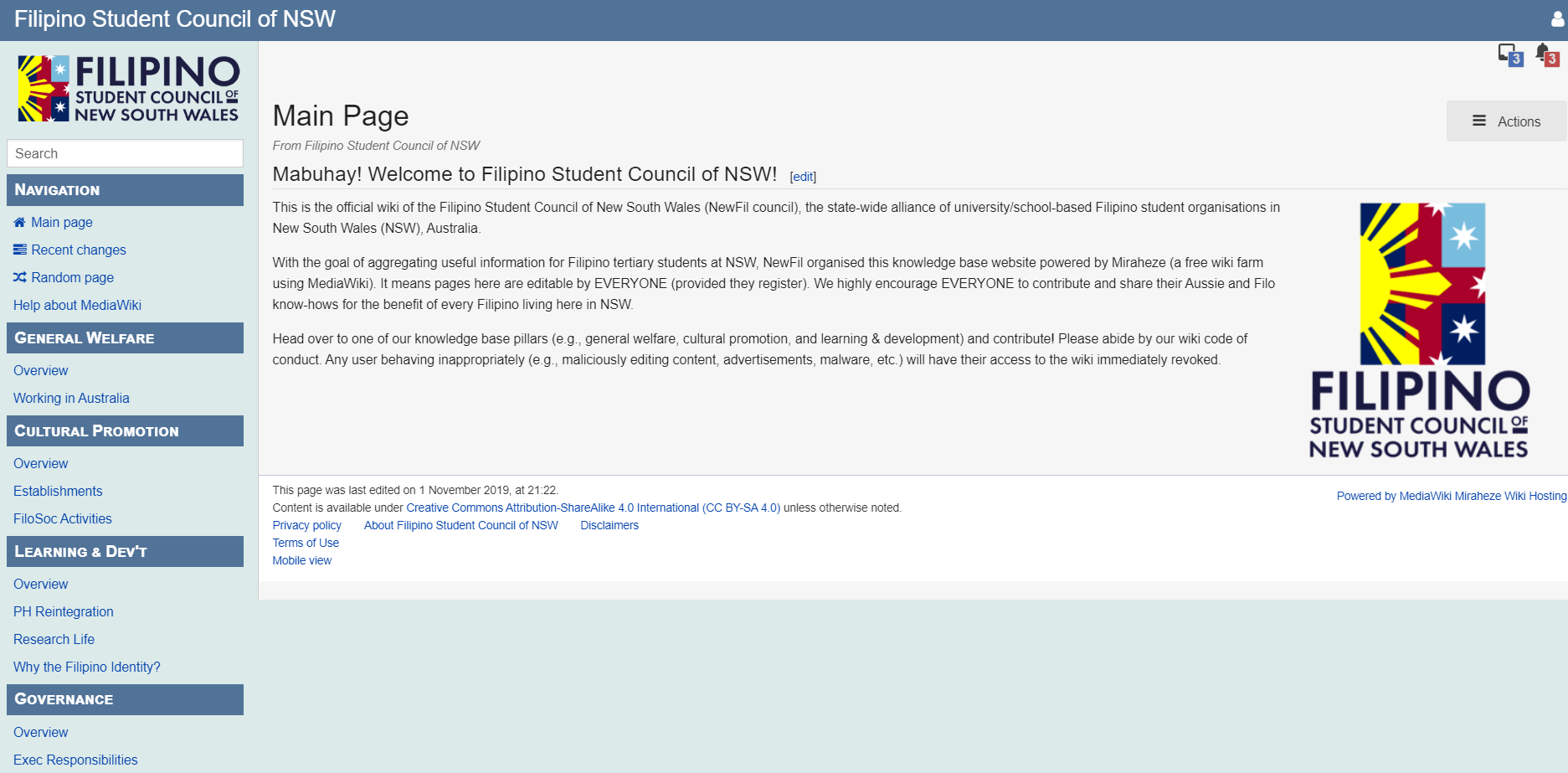Open Research Life page
The image size is (1568, 773).
tap(54, 639)
